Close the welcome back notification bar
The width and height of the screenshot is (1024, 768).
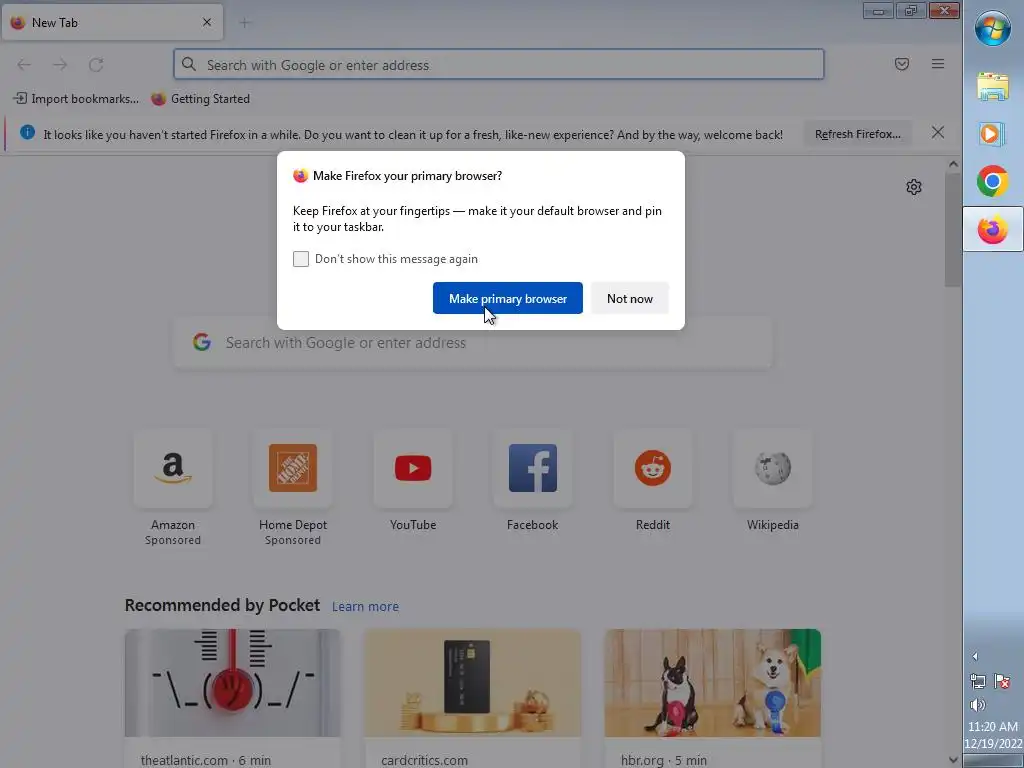pos(938,133)
